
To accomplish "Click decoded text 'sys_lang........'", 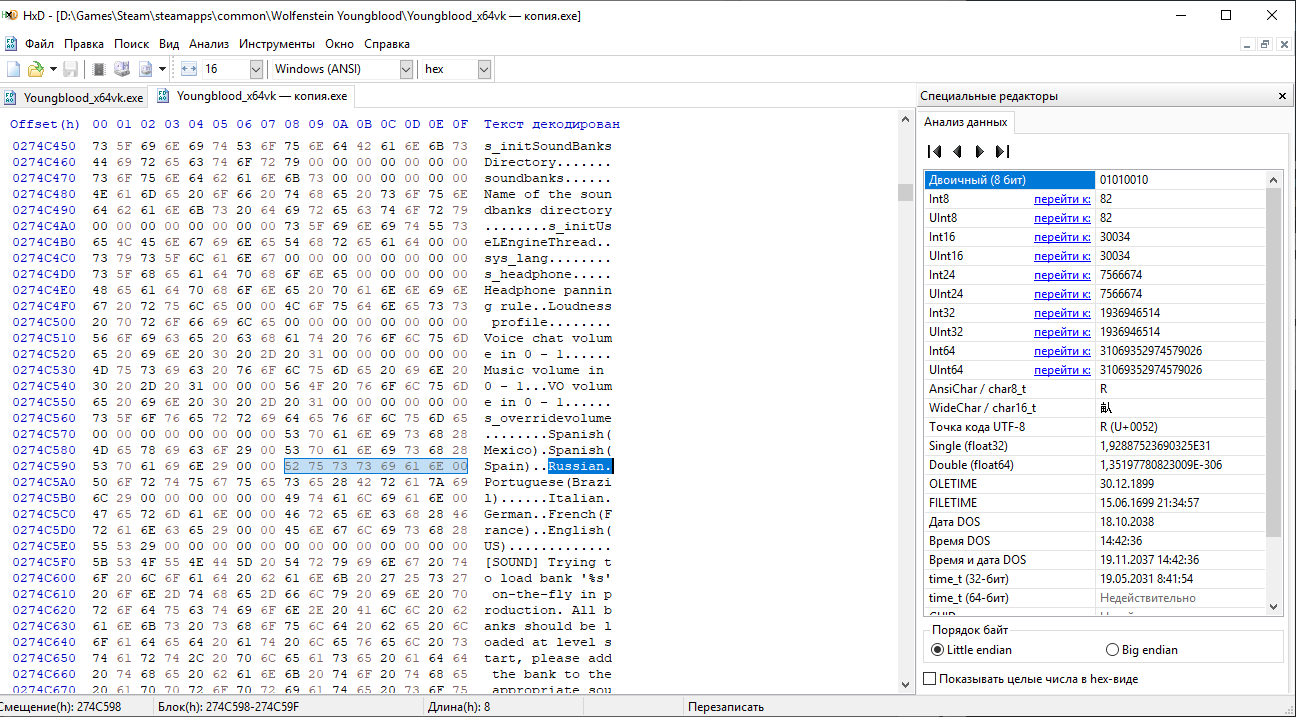I will pyautogui.click(x=548, y=258).
